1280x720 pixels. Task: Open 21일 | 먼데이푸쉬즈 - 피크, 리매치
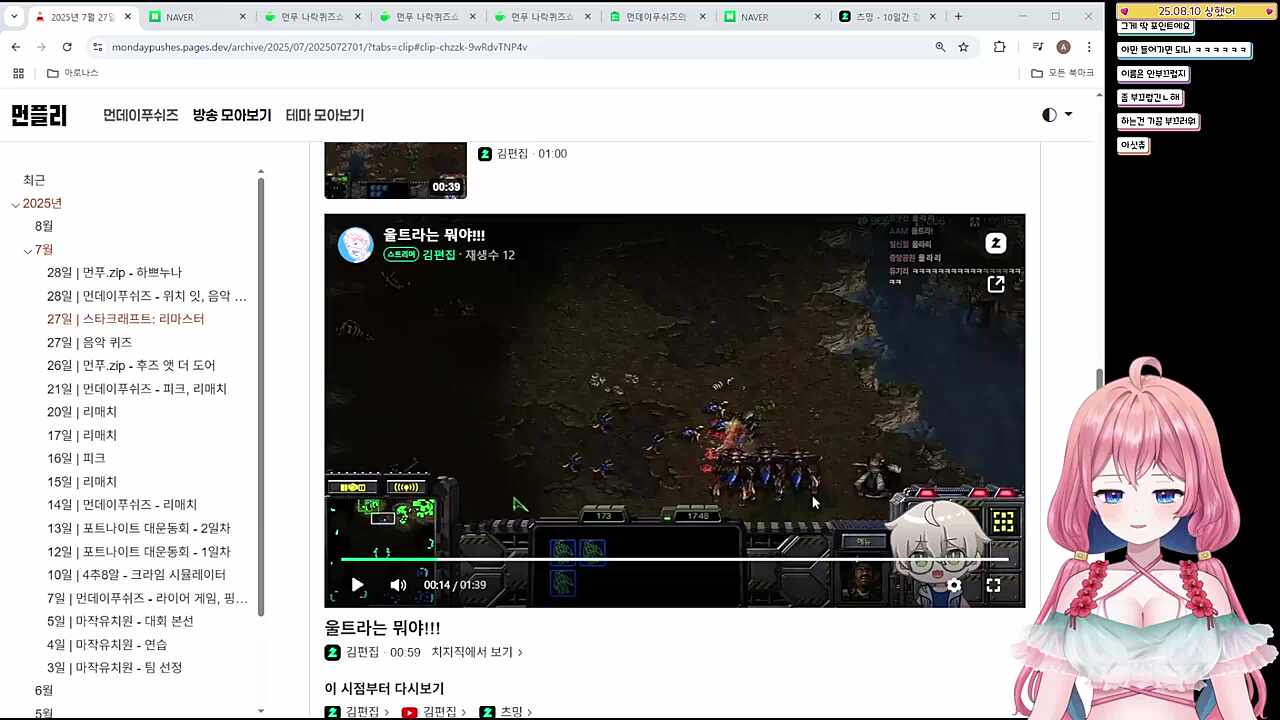click(x=137, y=388)
